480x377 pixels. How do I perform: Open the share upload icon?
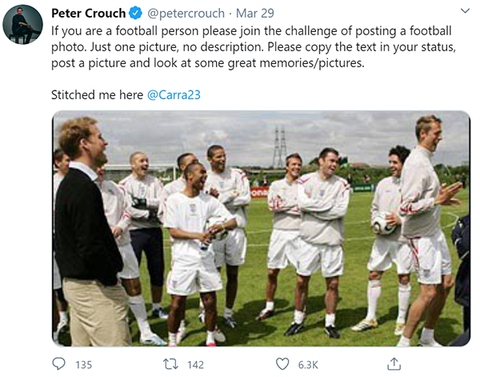pyautogui.click(x=394, y=364)
